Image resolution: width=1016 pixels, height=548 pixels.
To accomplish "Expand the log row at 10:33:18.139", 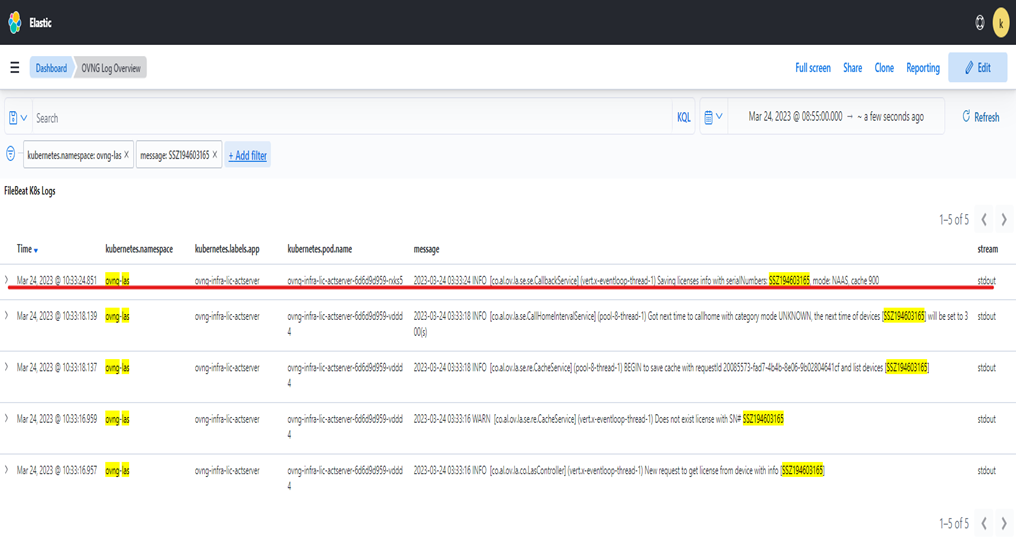I will [7, 316].
